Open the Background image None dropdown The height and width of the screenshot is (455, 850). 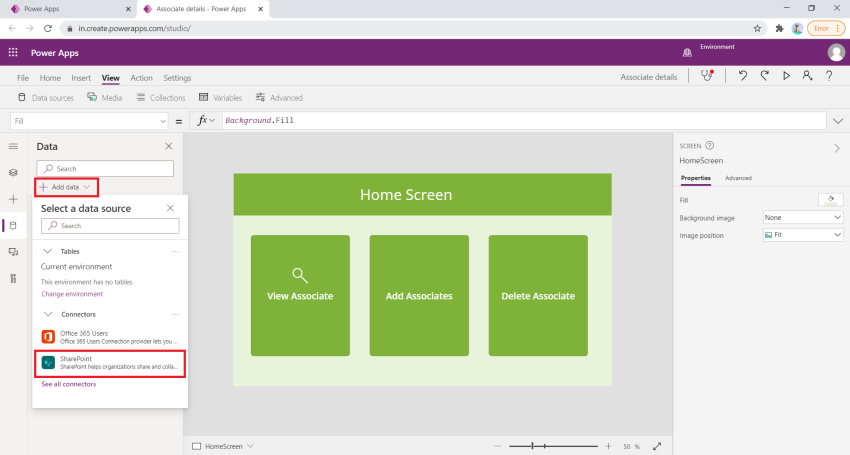click(x=803, y=217)
